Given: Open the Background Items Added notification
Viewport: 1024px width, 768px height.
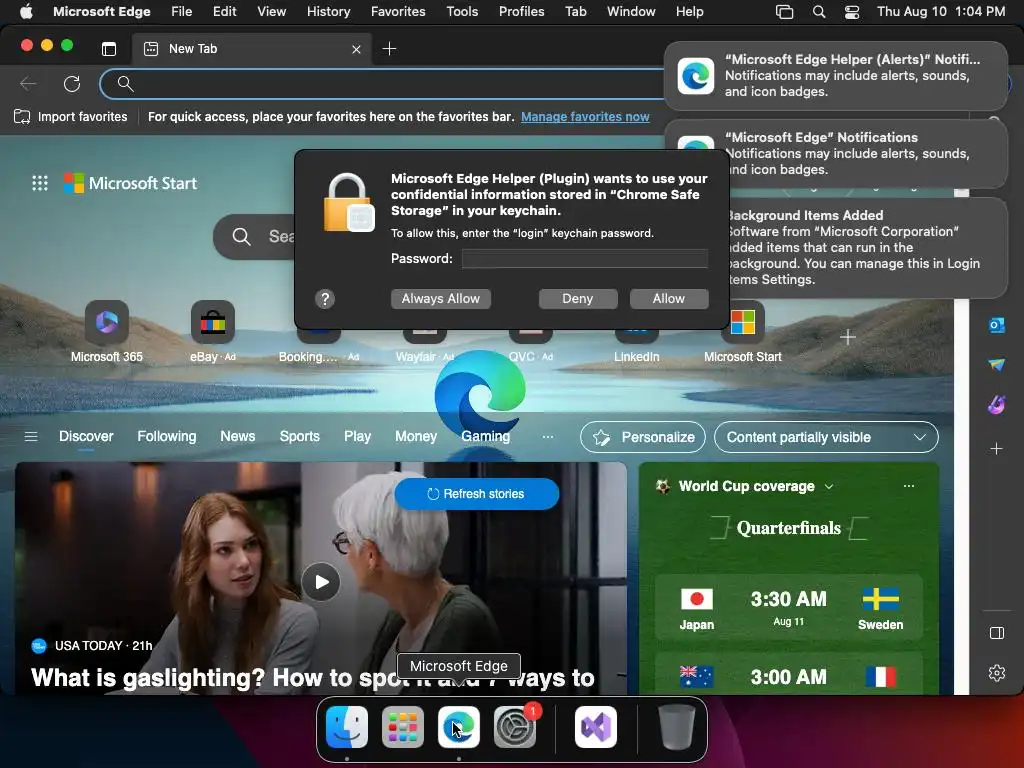Looking at the screenshot, I should coord(869,248).
